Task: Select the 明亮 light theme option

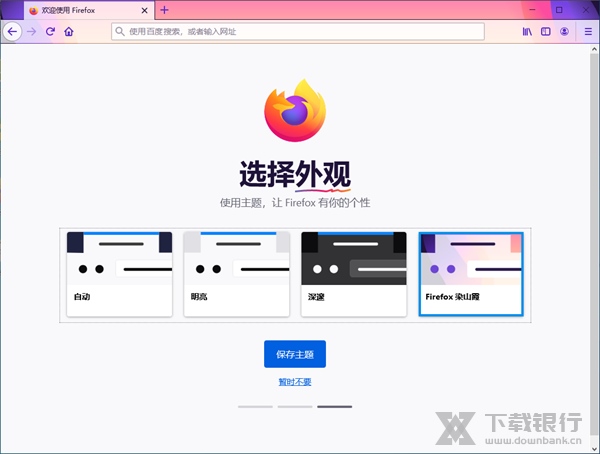Action: click(237, 274)
